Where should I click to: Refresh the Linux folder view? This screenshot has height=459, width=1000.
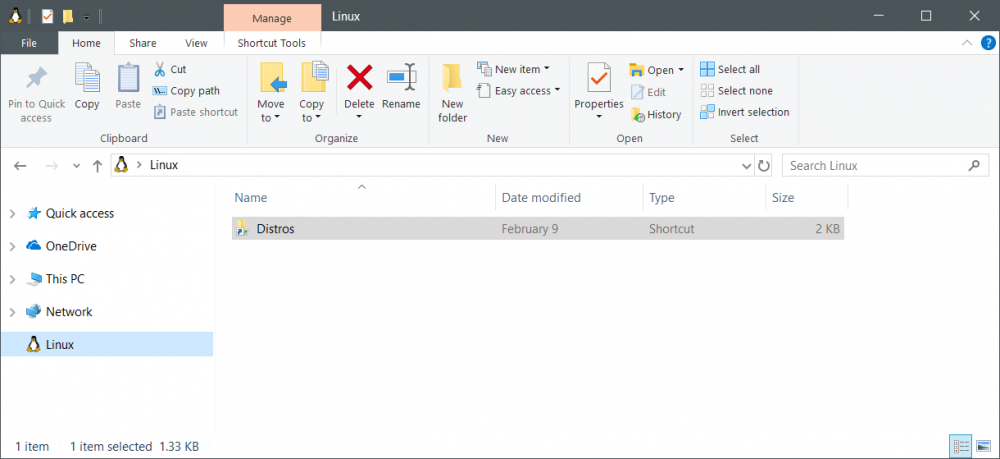763,166
